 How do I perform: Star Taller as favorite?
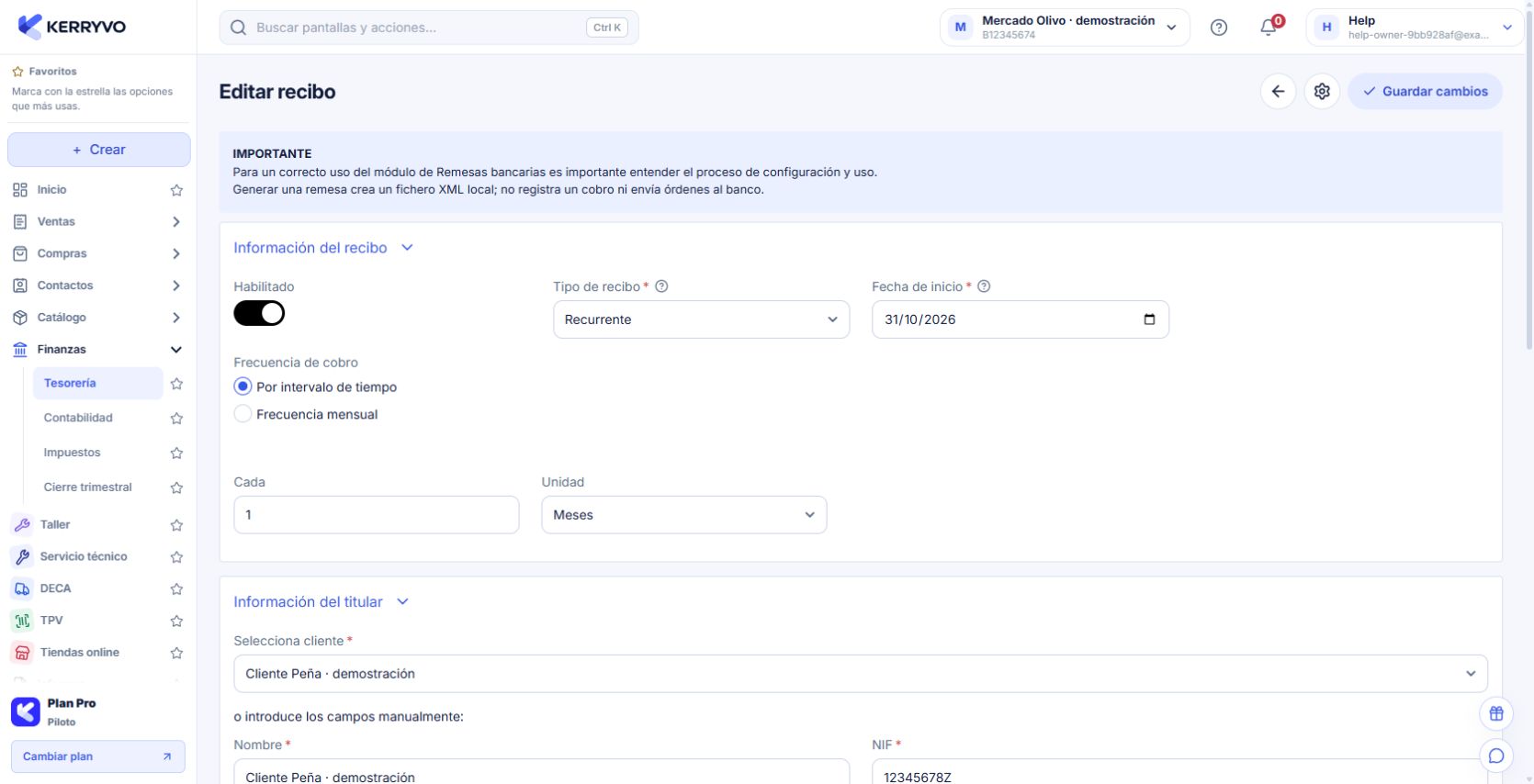(x=176, y=525)
